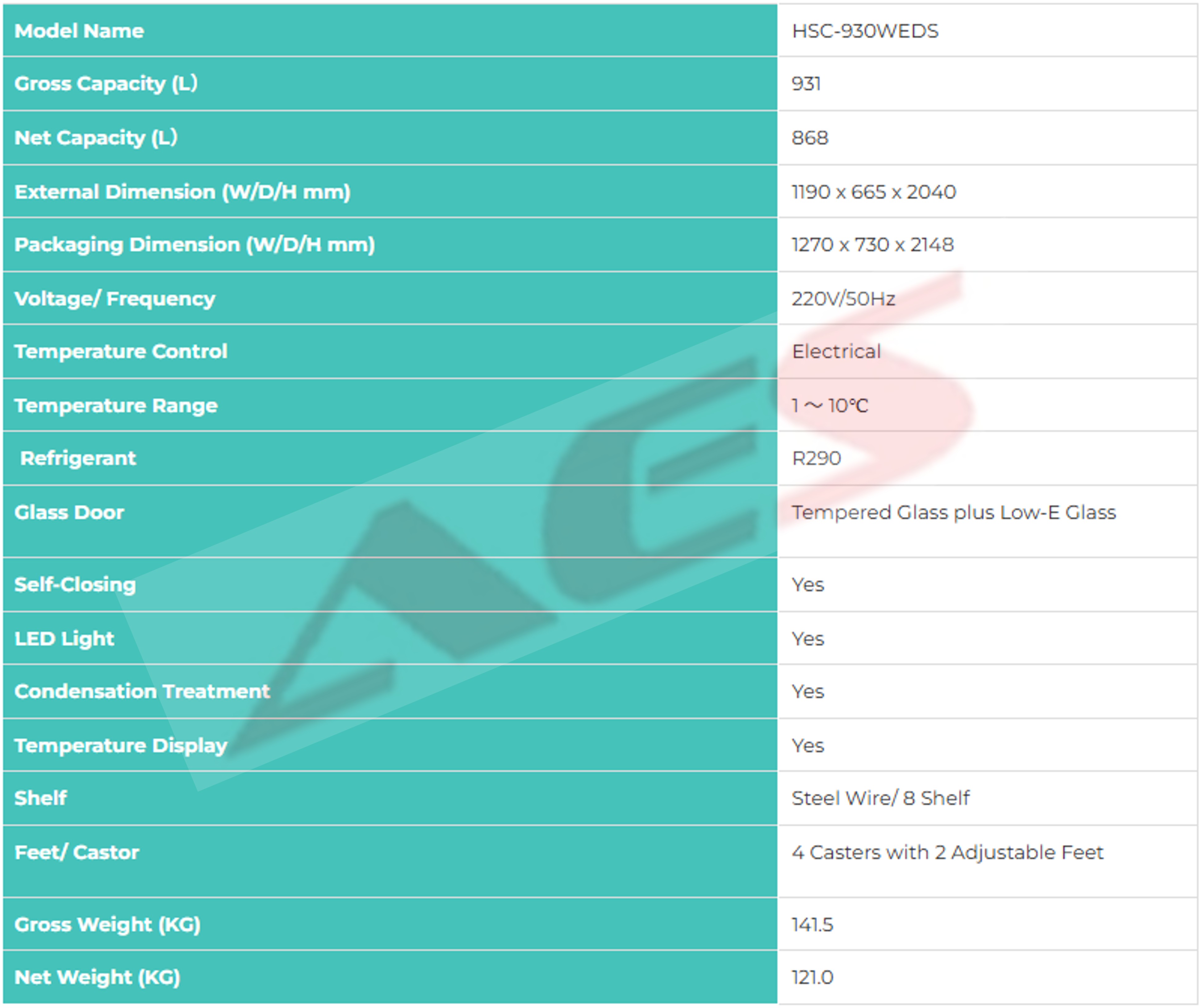The height and width of the screenshot is (1008, 1203).
Task: Select the value '1190 x 665 x 2040'
Action: point(874,191)
